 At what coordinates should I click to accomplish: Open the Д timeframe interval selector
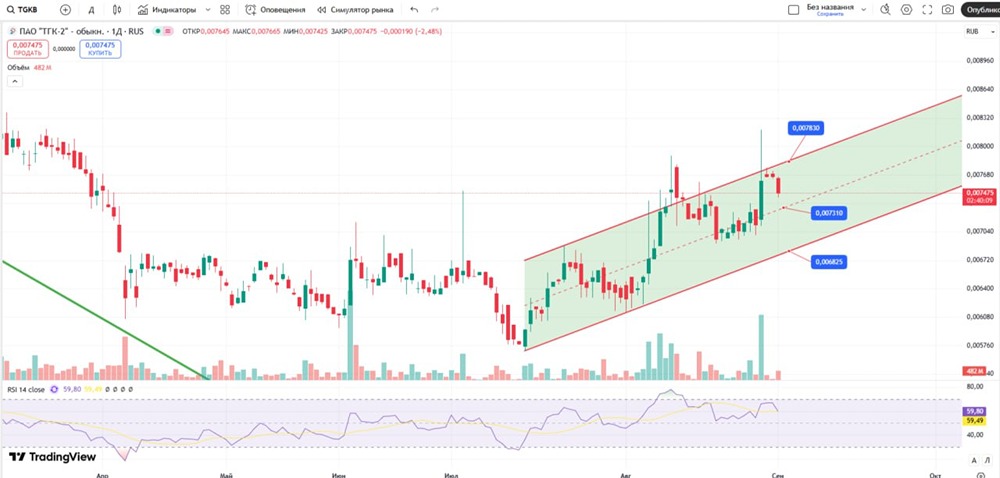[92, 10]
